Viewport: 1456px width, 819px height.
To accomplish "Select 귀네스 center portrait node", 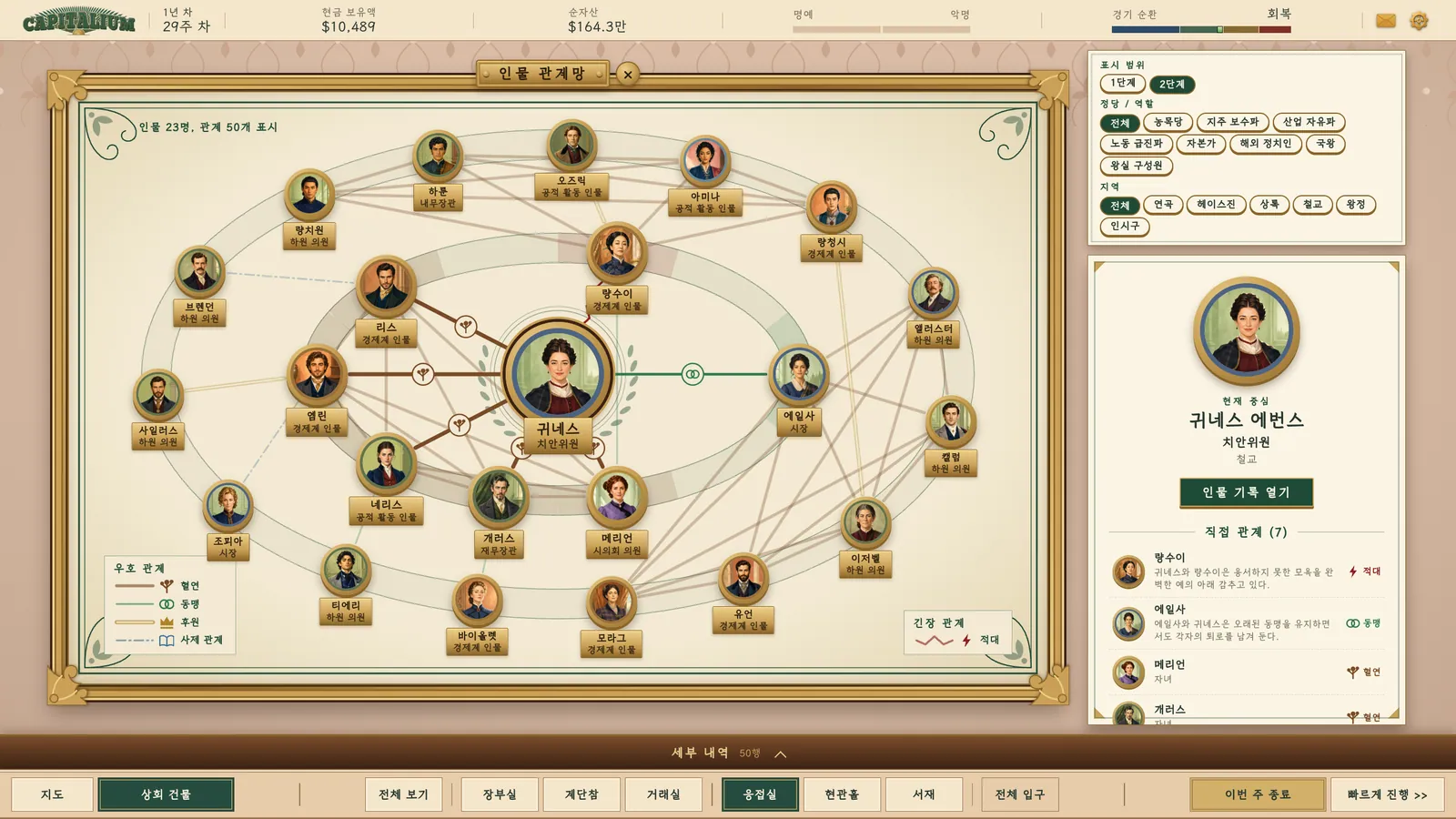I will (x=558, y=373).
